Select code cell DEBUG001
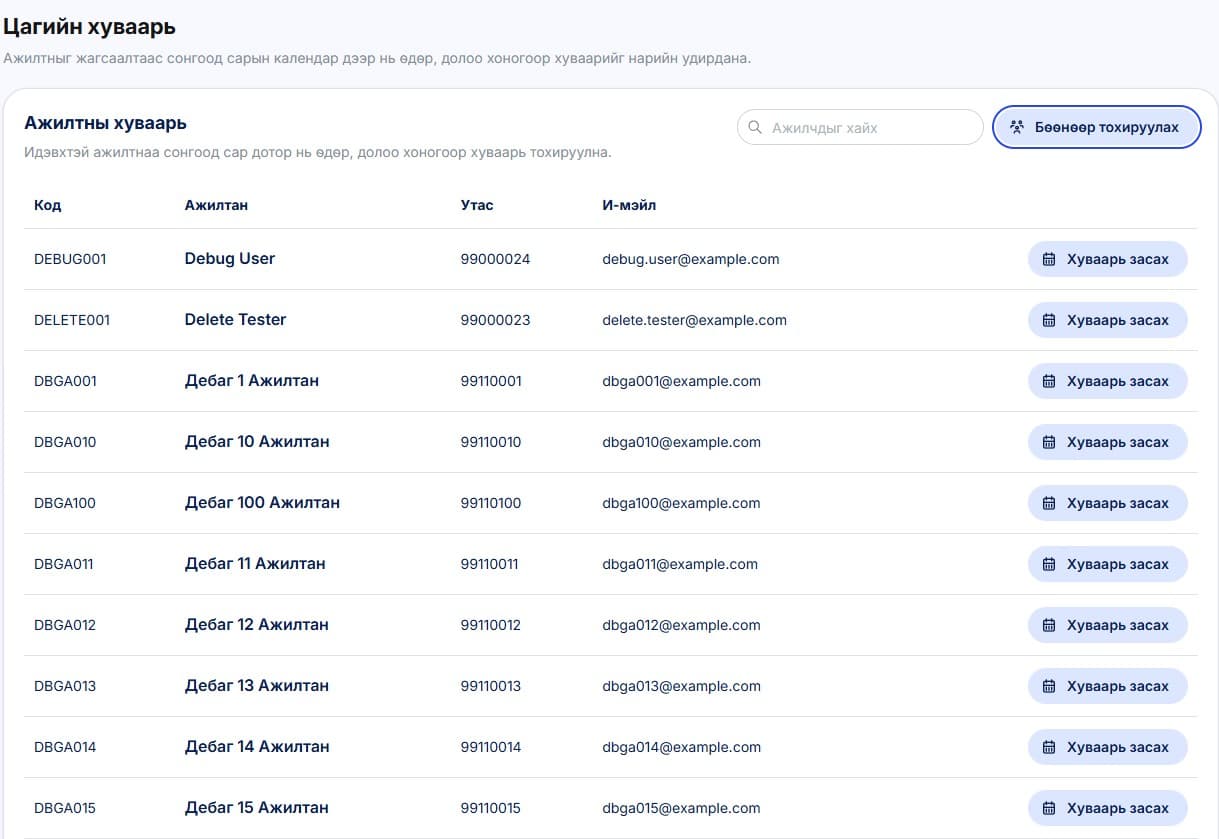The height and width of the screenshot is (839, 1219). tap(70, 259)
